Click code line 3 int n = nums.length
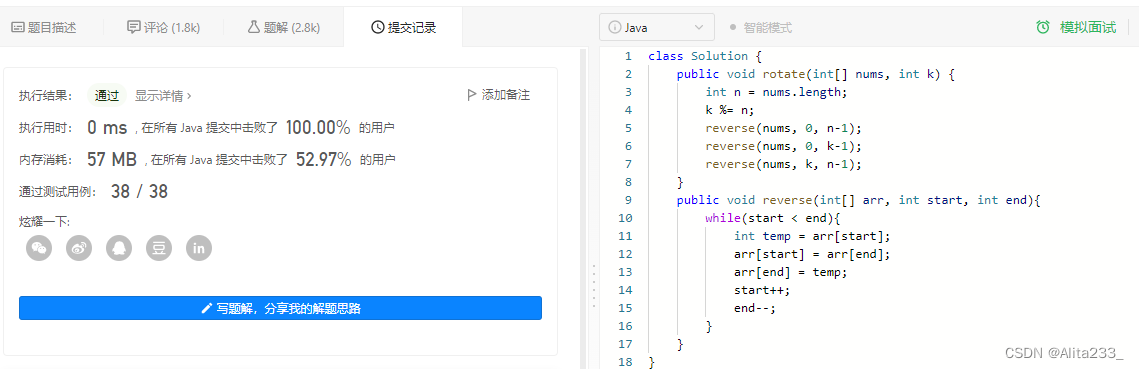1139x369 pixels. coord(777,92)
